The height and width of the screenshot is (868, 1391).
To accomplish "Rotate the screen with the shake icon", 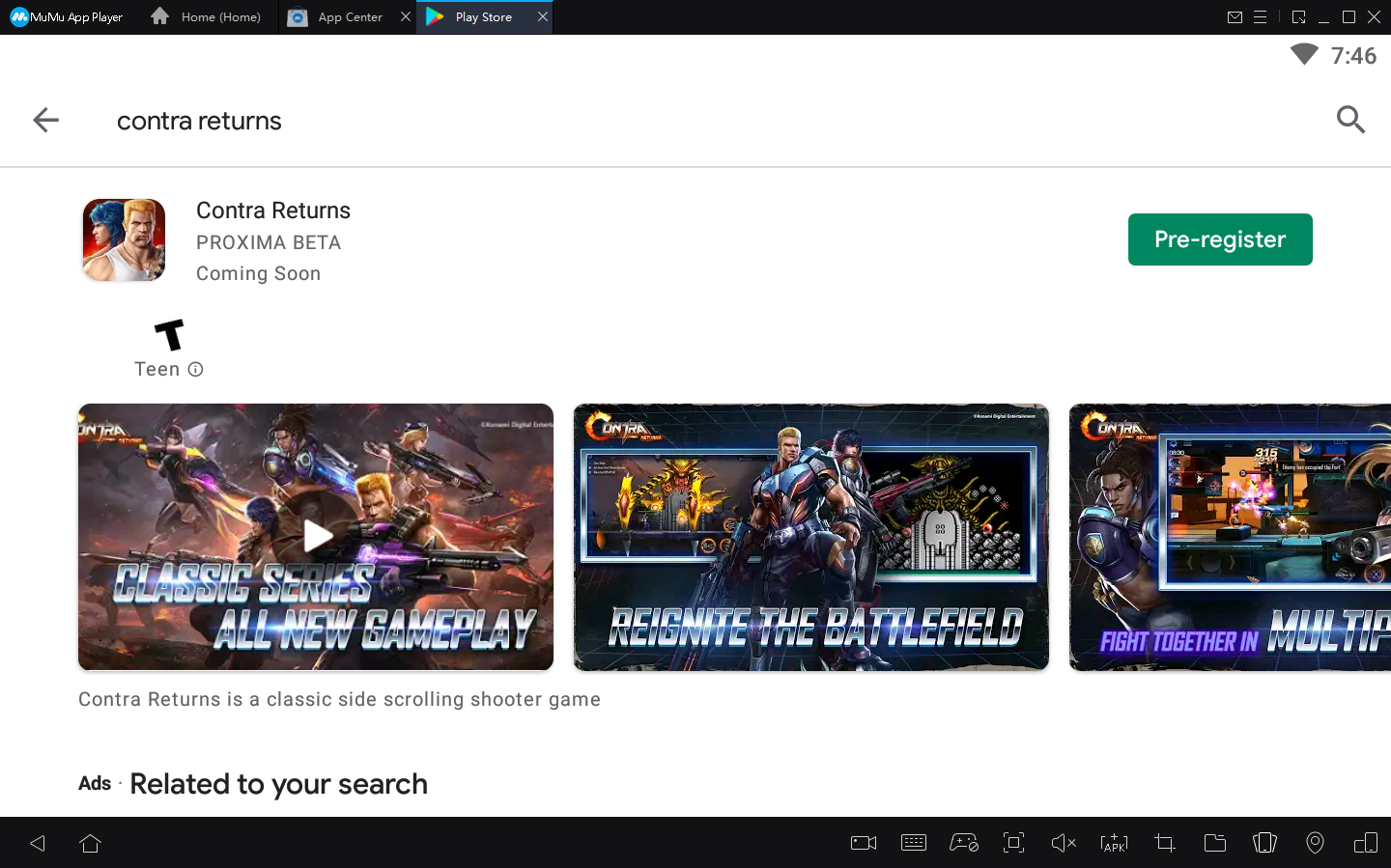I will pyautogui.click(x=1264, y=843).
